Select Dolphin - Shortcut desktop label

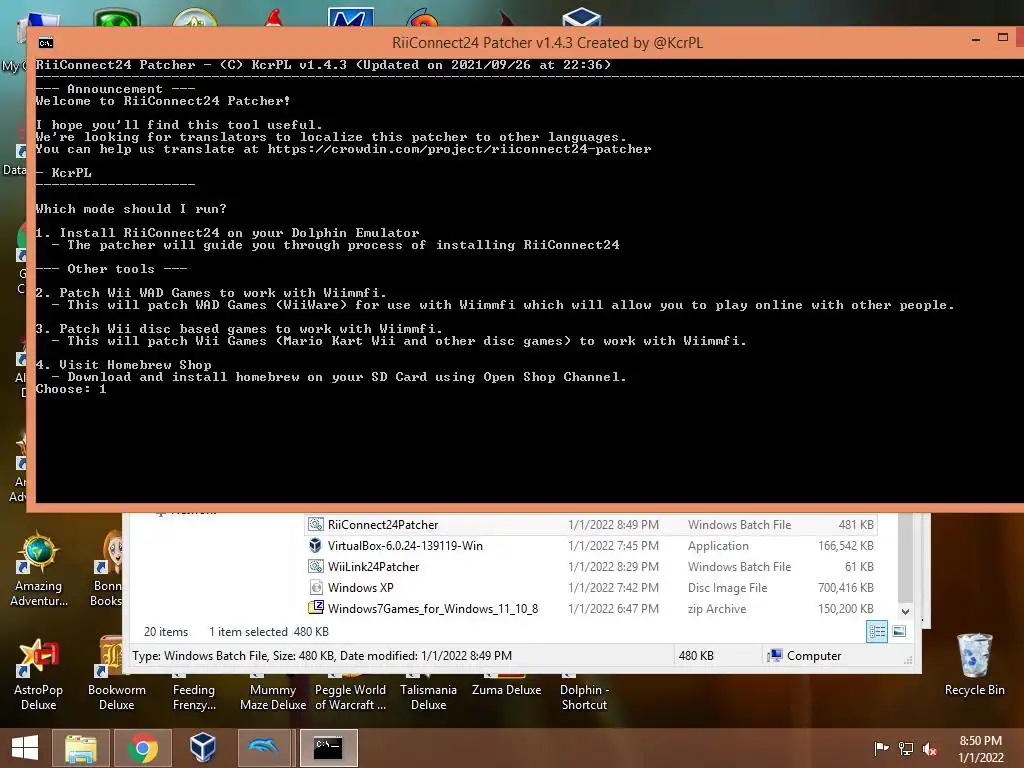(584, 697)
